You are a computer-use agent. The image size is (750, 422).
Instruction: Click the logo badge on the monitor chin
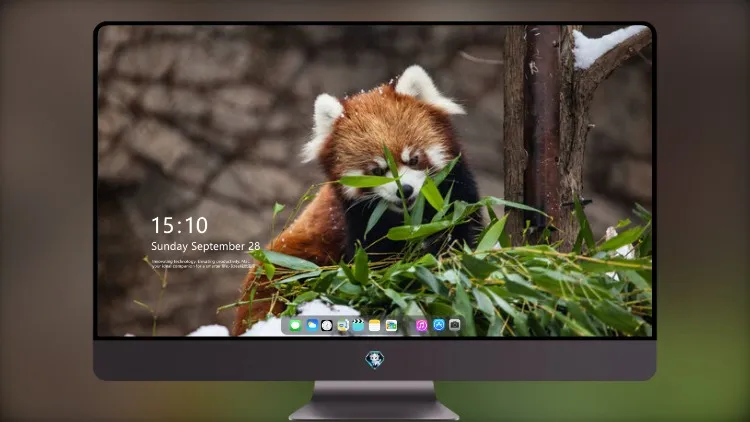[375, 360]
